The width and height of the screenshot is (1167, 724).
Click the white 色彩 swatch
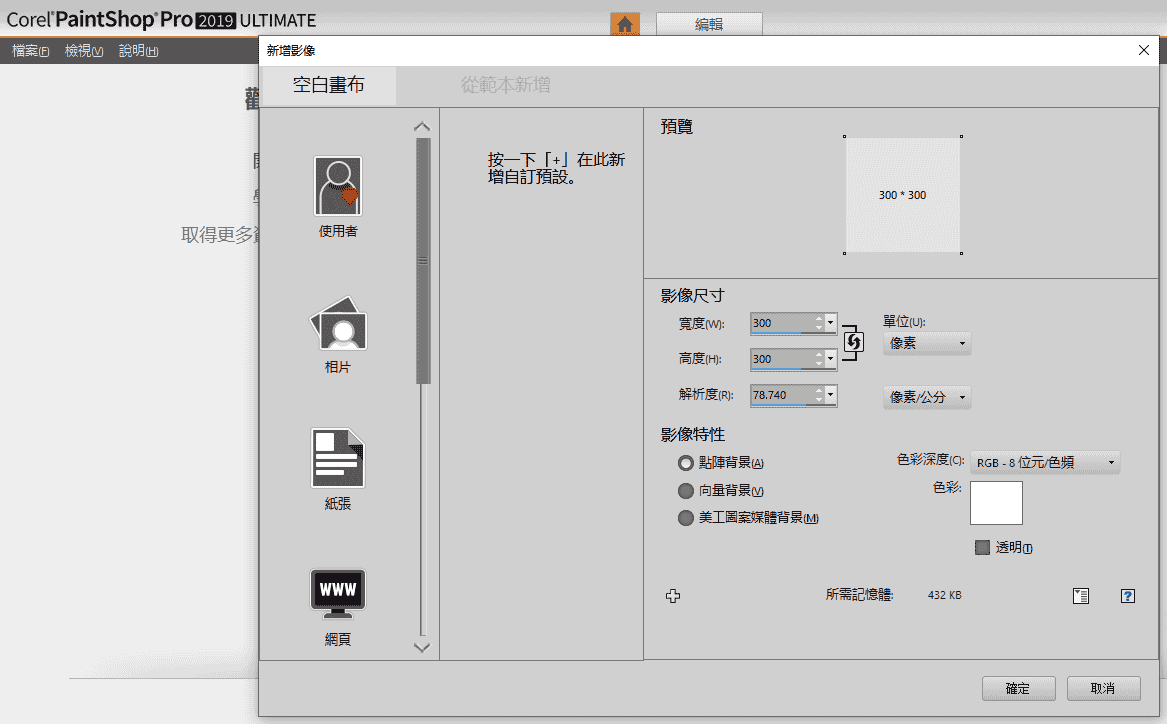pyautogui.click(x=996, y=503)
